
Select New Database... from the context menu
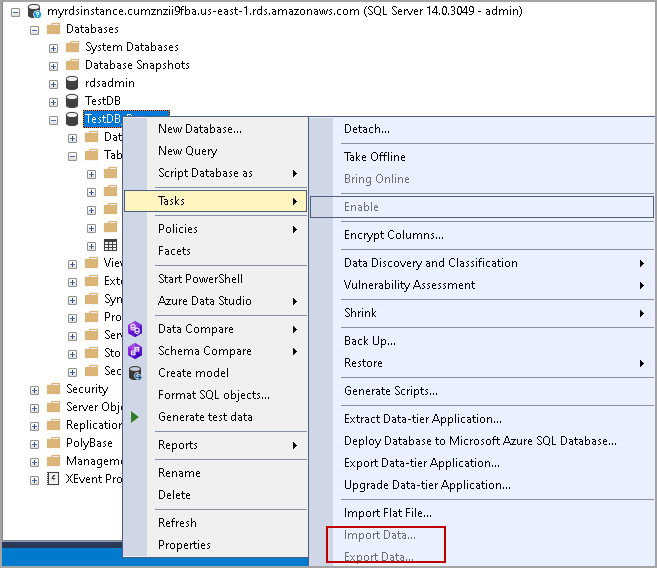(x=216, y=129)
